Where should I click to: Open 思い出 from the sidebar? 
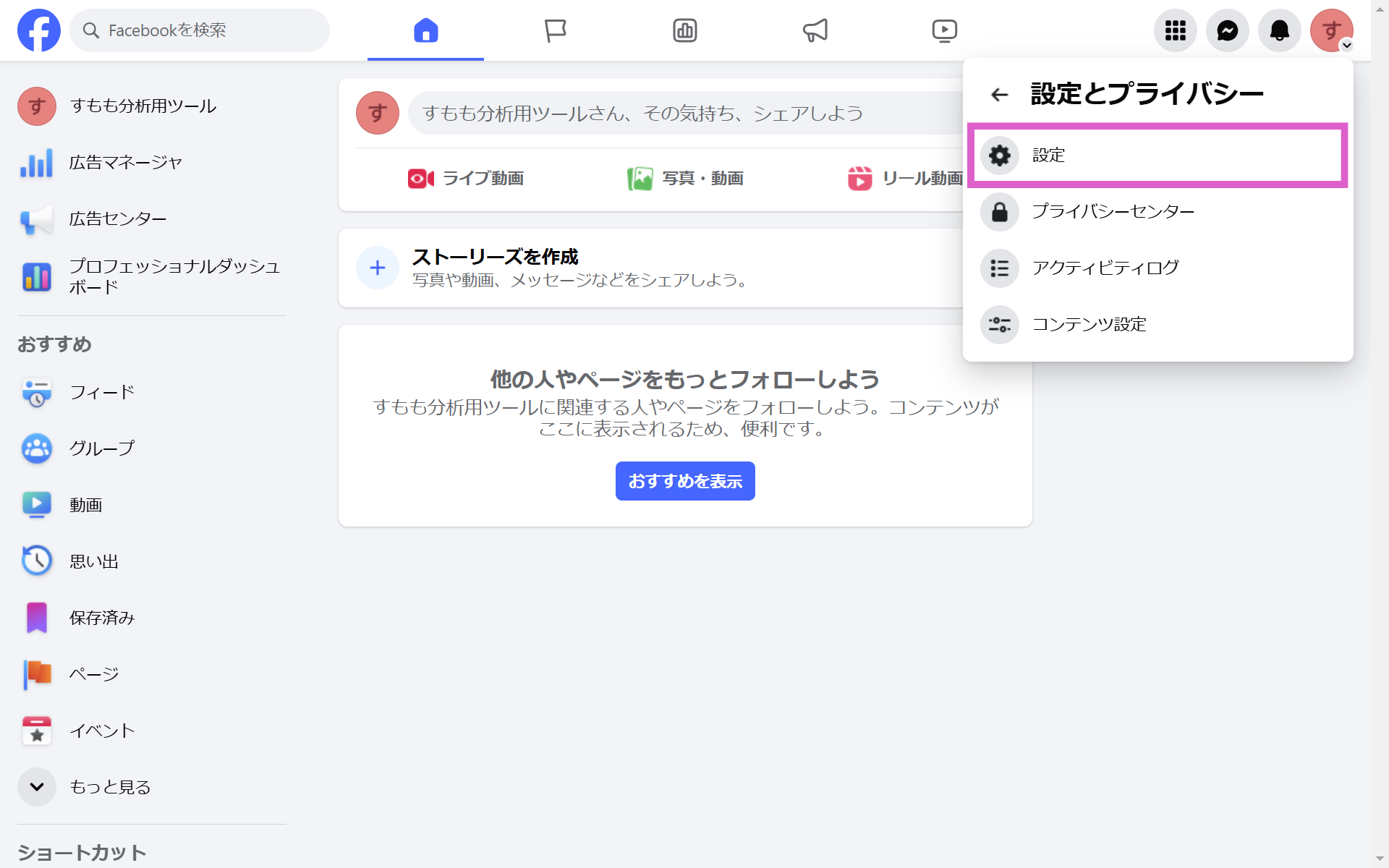[94, 561]
